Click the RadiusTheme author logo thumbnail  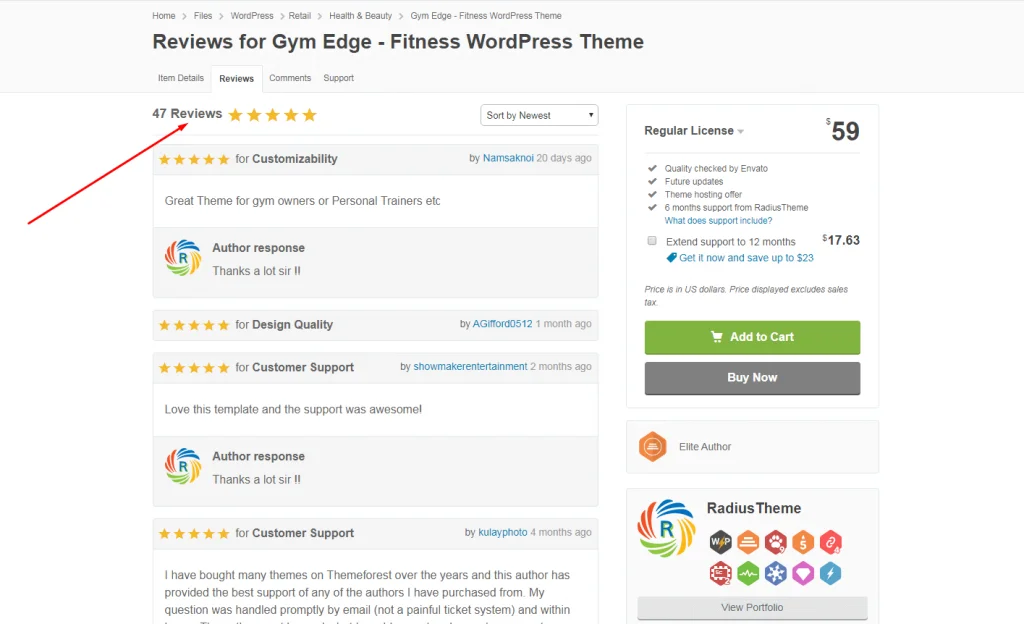(666, 527)
